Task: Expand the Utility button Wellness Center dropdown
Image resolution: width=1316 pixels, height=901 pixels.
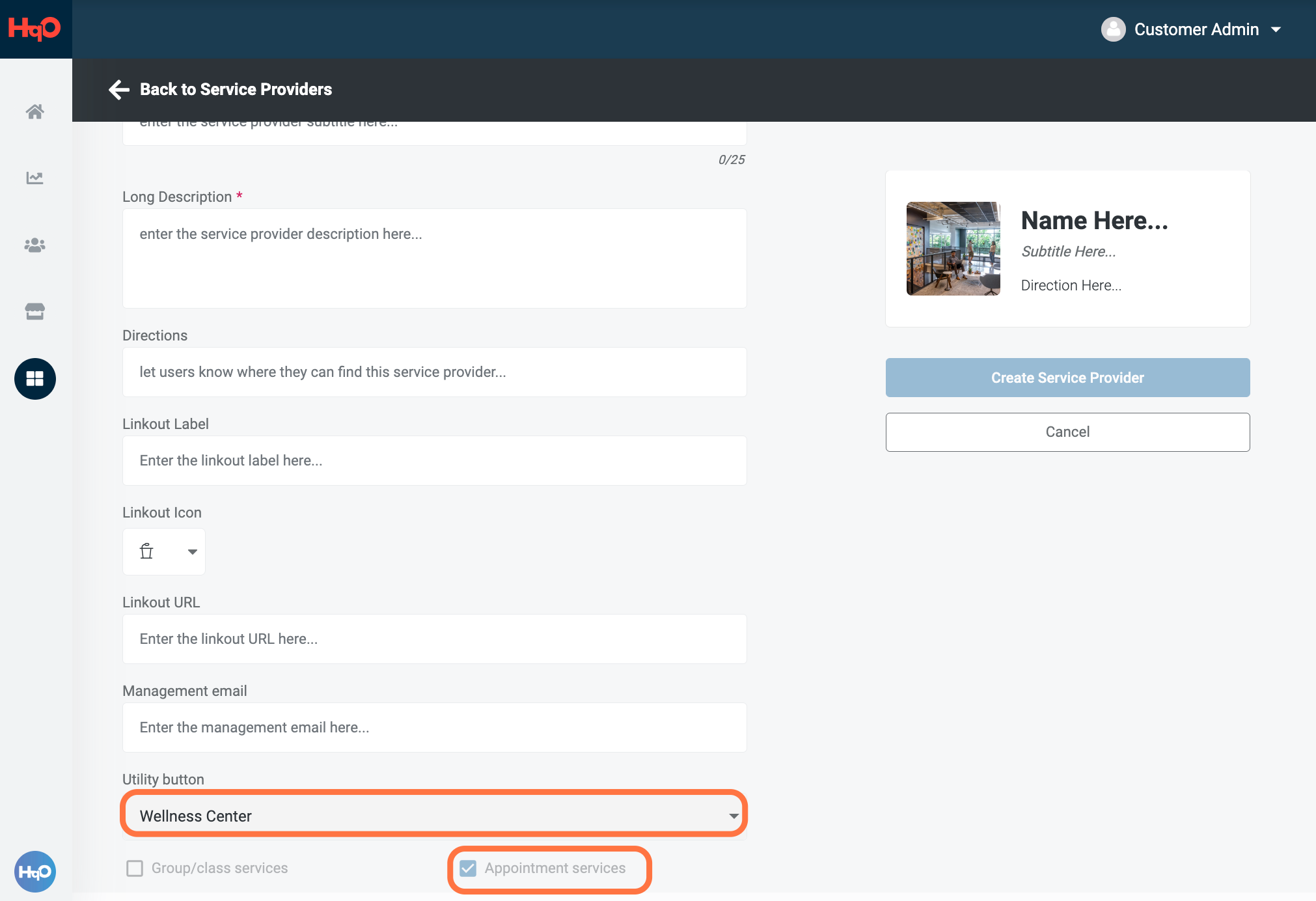Action: [434, 815]
